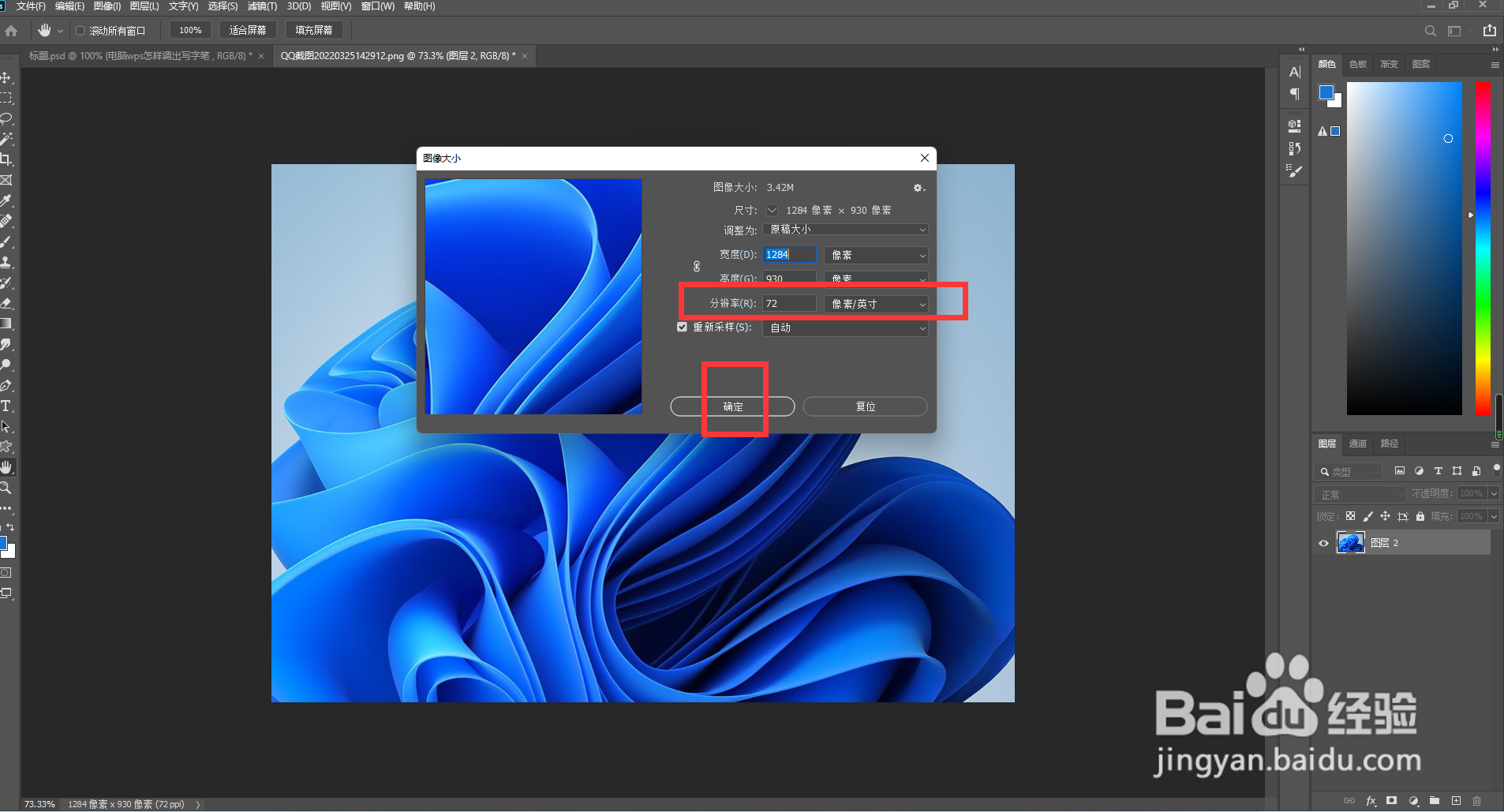The width and height of the screenshot is (1504, 812).
Task: Toggle the layer filter on/off switch
Action: click(x=1496, y=470)
